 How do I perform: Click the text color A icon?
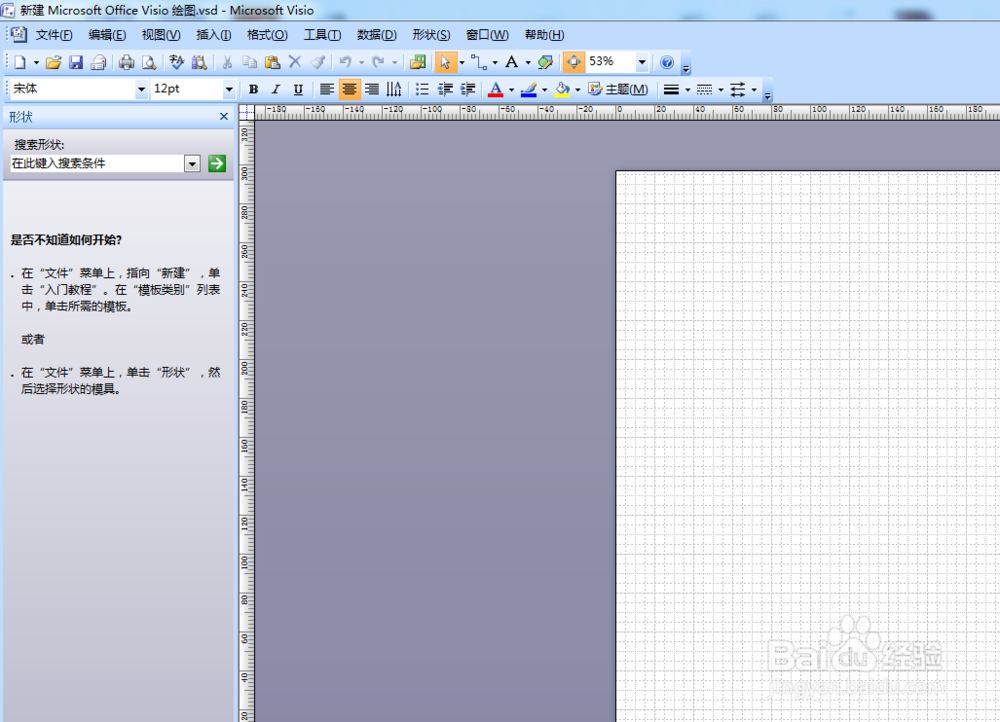496,90
